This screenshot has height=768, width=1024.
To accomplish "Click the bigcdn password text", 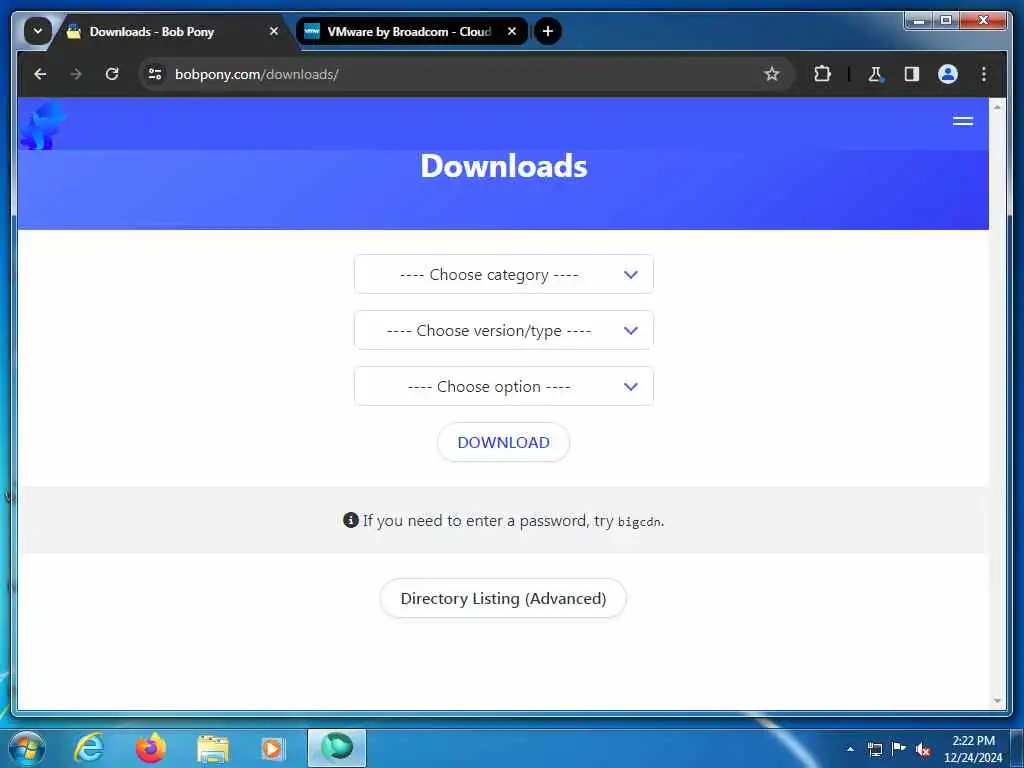I will (639, 522).
